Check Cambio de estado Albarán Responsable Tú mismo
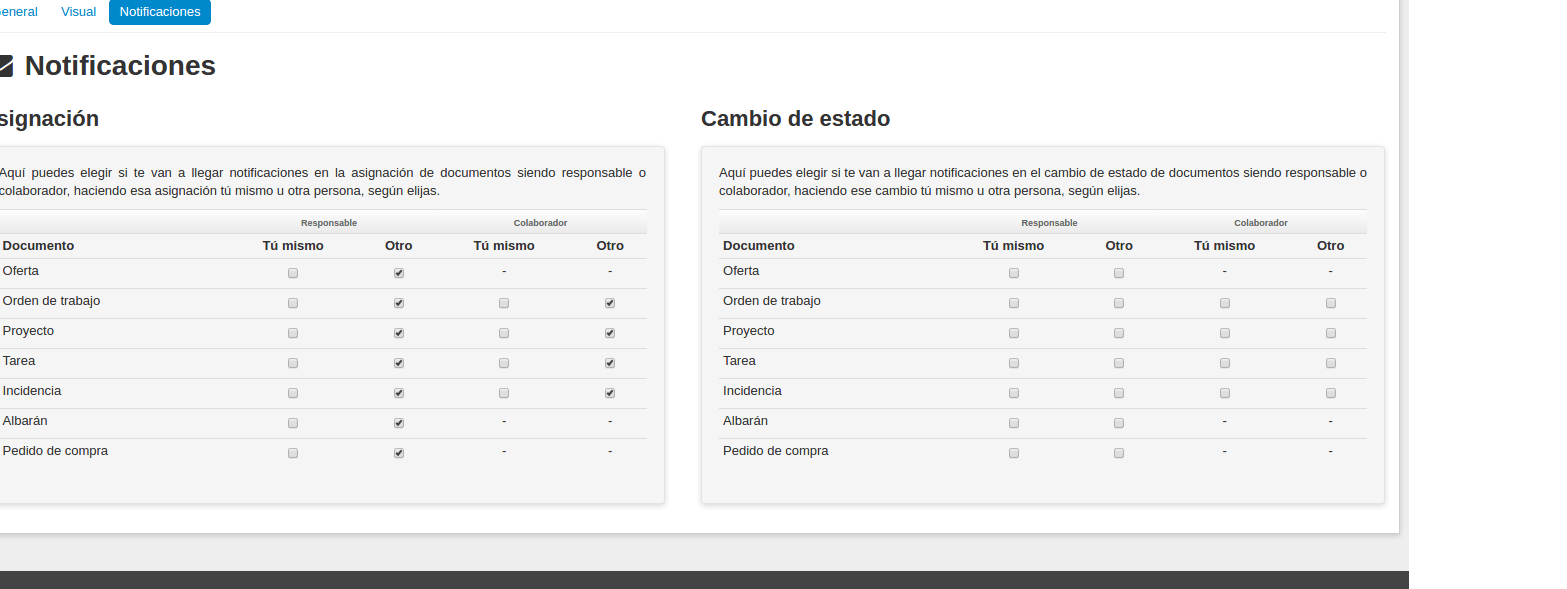This screenshot has width=1567, height=589. (1014, 423)
